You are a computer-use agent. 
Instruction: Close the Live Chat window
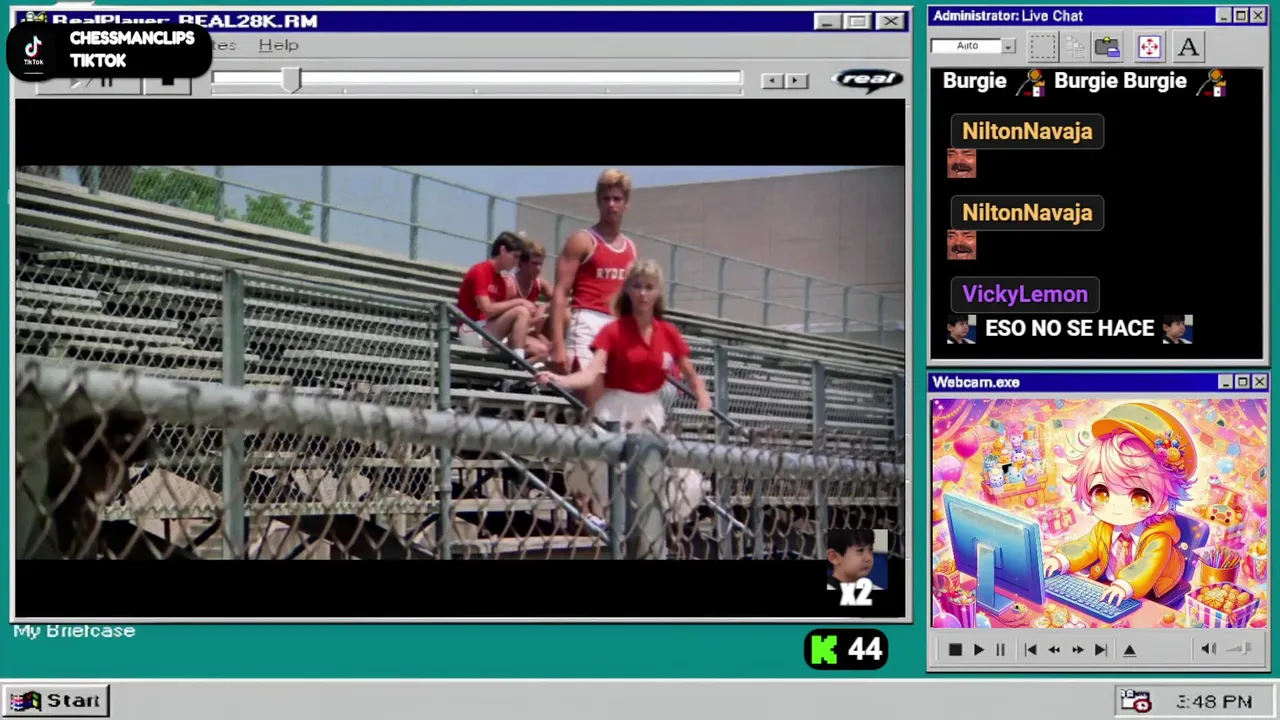[x=1258, y=16]
